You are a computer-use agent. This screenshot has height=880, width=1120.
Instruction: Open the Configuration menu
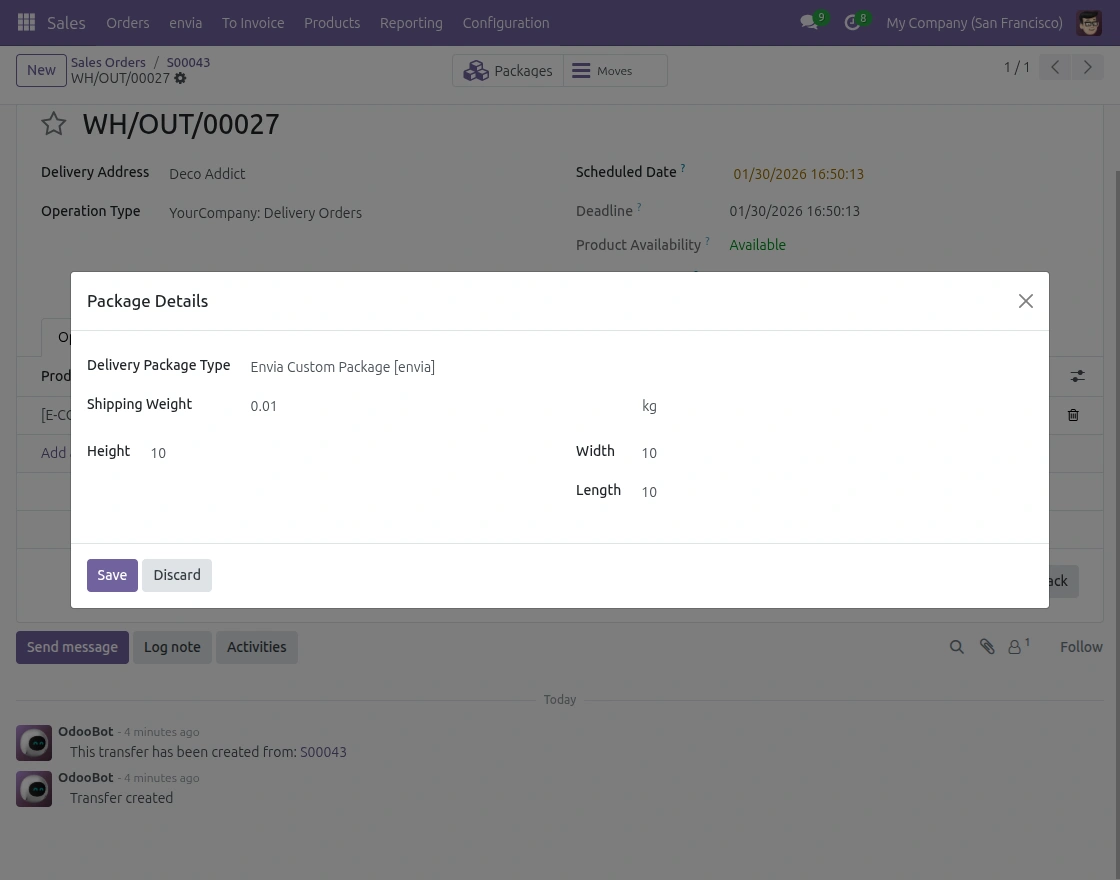point(506,22)
